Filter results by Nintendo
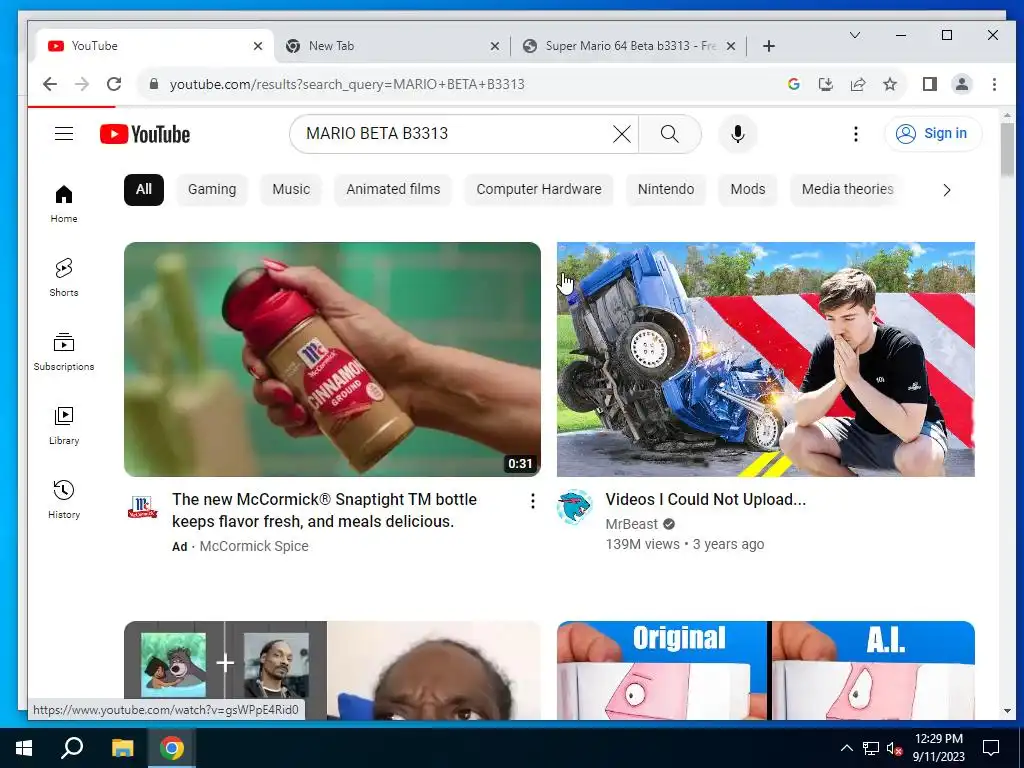This screenshot has width=1024, height=768. [666, 190]
